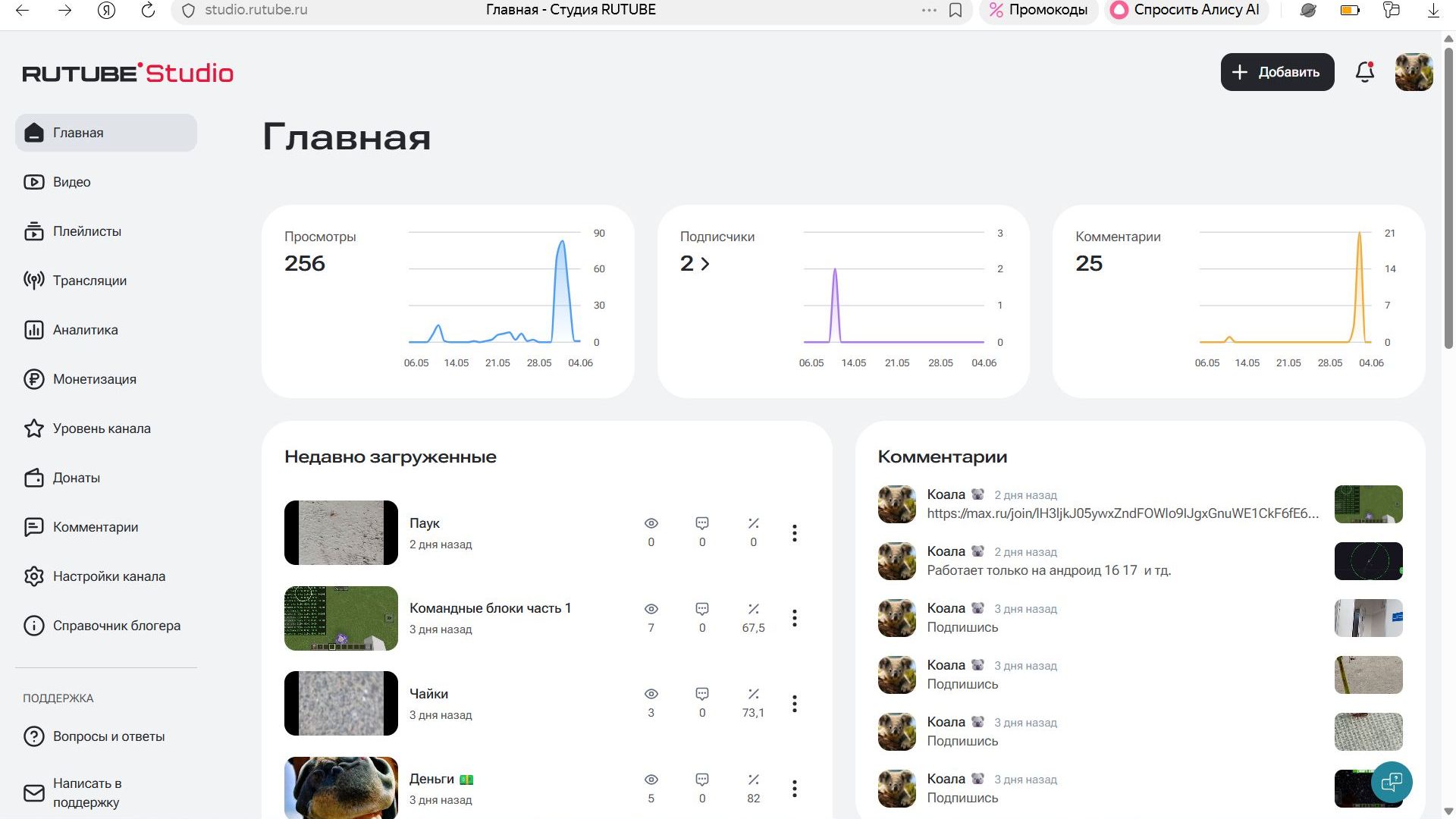Viewport: 1456px width, 819px height.
Task: Open three-dots menu for Командные блоки часть 1
Action: 795,618
